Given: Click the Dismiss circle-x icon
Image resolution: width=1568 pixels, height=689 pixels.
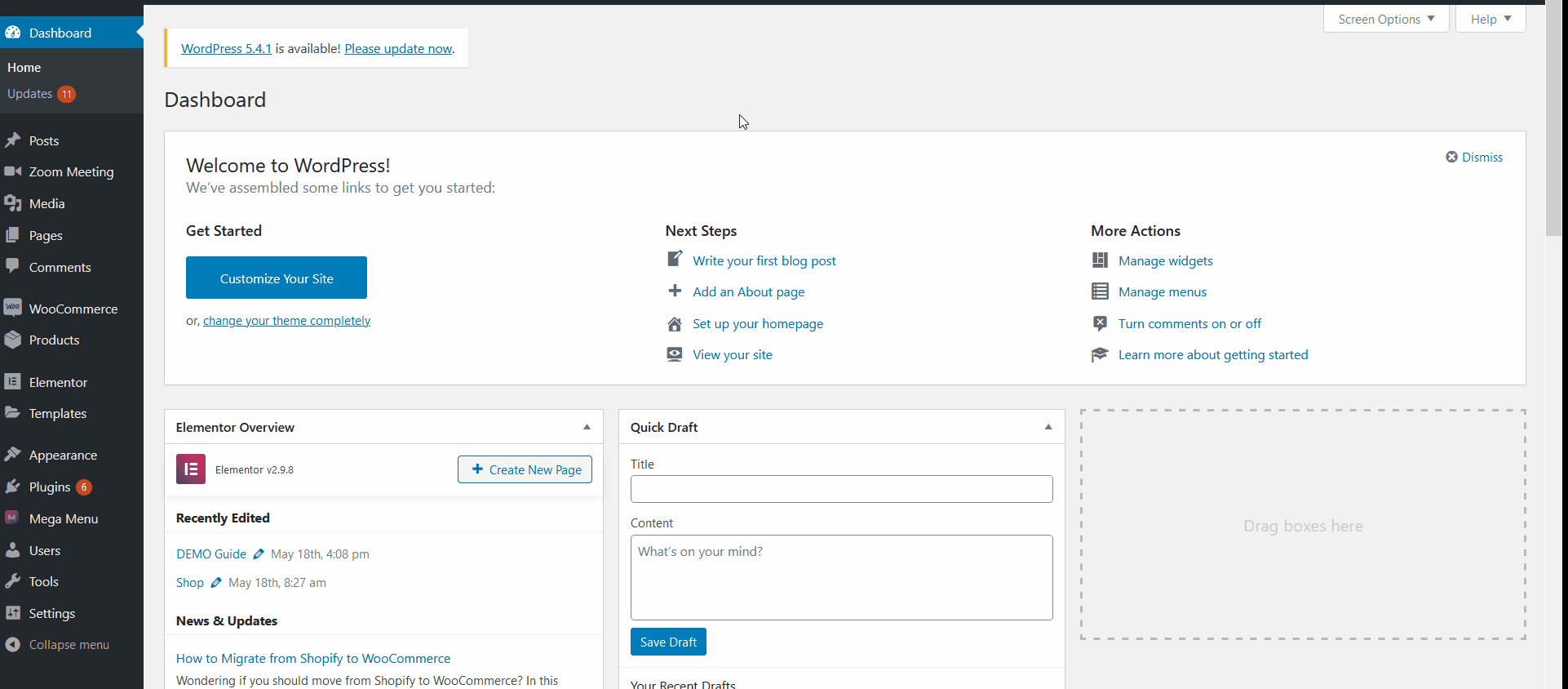Looking at the screenshot, I should (1451, 157).
